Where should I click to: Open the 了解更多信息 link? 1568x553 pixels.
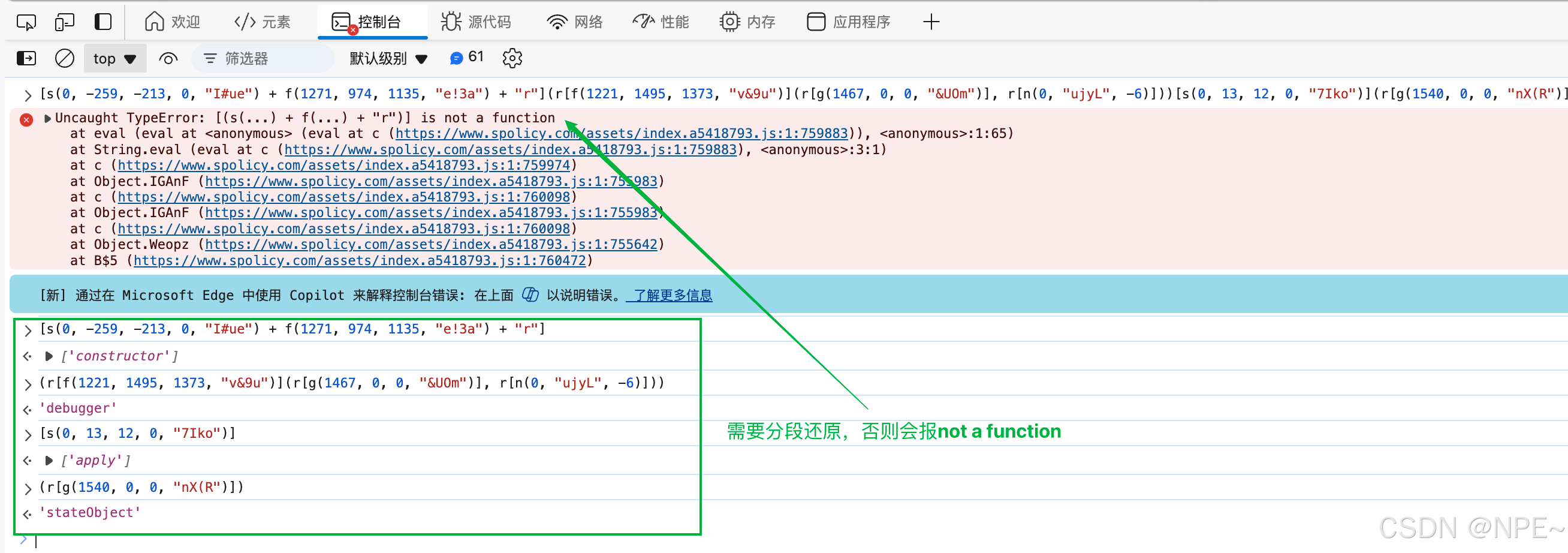(x=671, y=295)
